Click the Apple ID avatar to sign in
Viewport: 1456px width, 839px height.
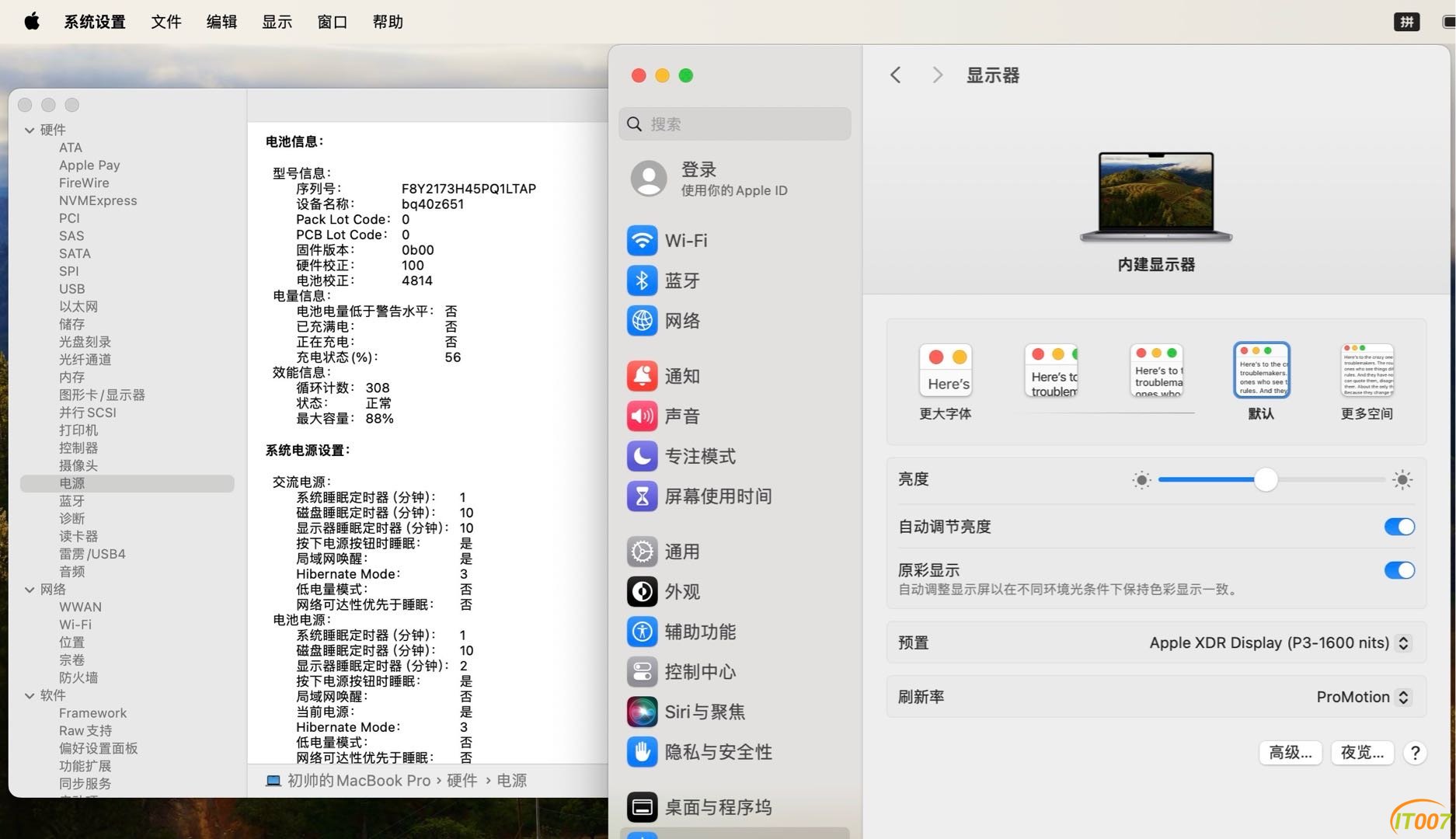(649, 179)
